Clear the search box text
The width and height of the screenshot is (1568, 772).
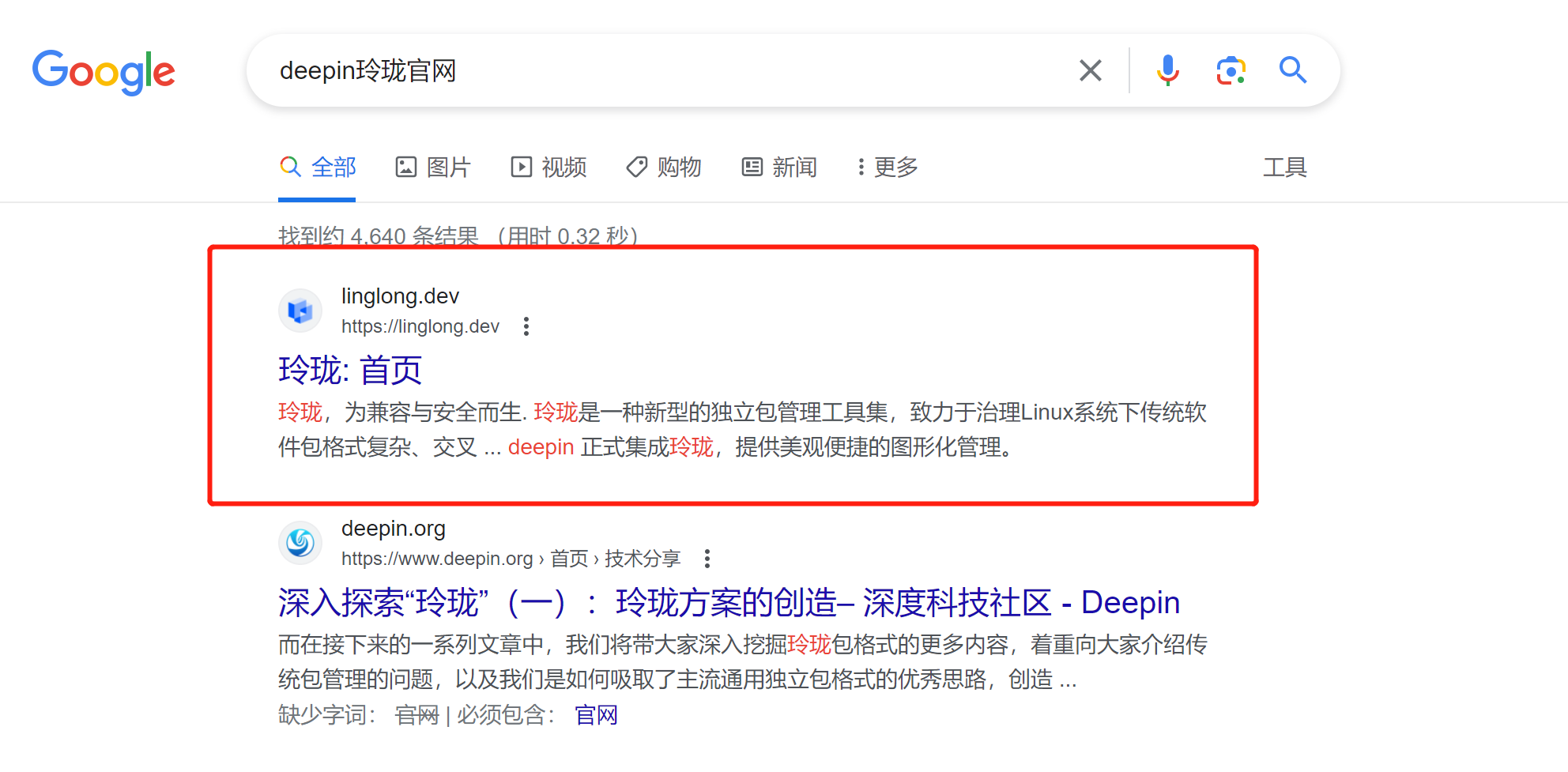point(1091,70)
